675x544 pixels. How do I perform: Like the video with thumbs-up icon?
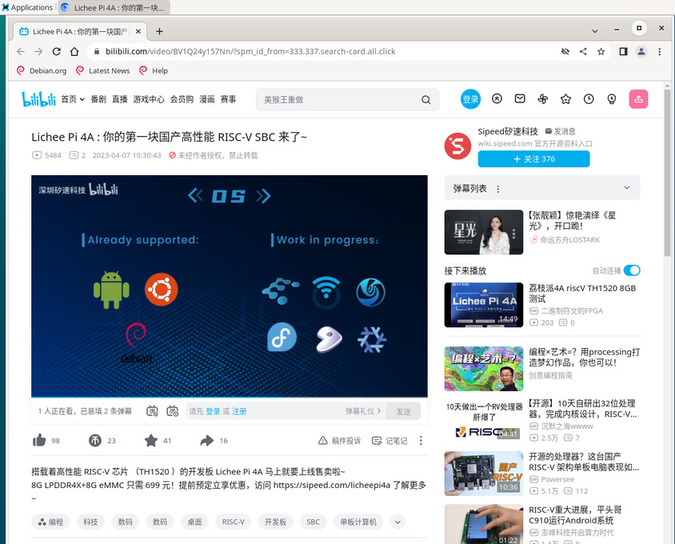(39, 440)
